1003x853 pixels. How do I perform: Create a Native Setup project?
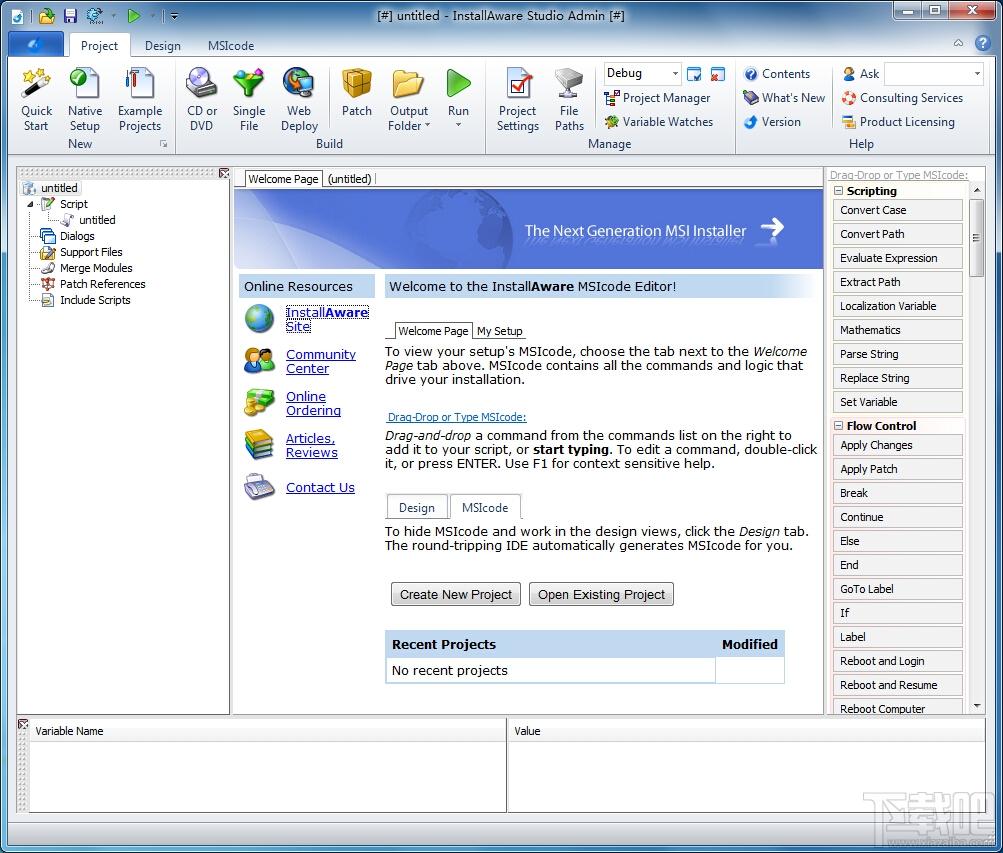coord(84,100)
